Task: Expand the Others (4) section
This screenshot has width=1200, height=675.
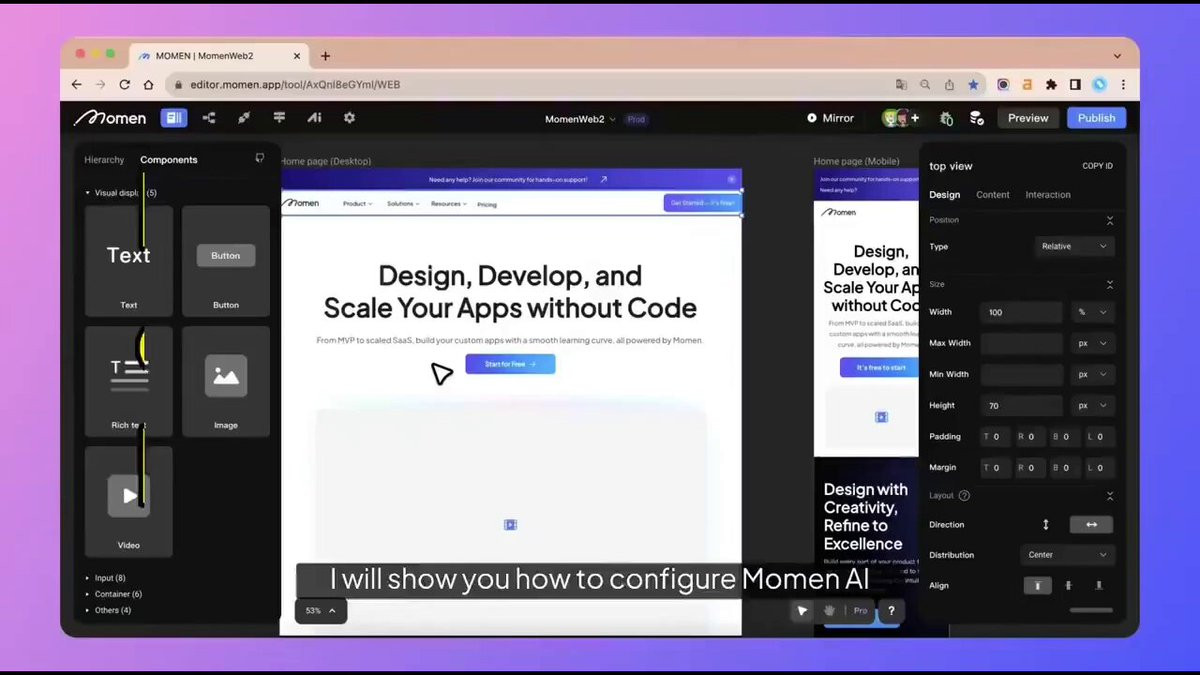Action: tap(109, 610)
